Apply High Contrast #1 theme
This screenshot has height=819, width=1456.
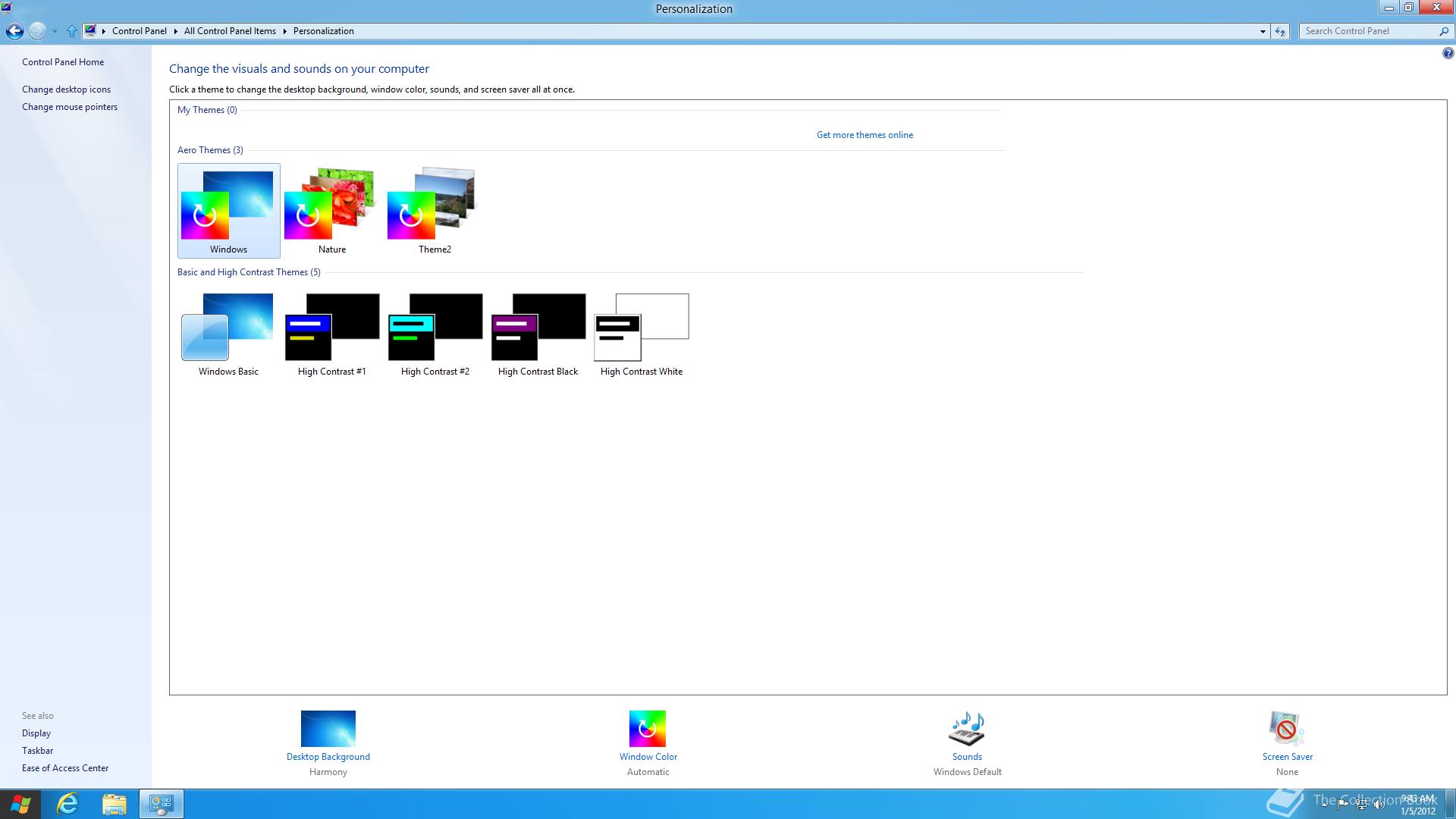(x=331, y=334)
